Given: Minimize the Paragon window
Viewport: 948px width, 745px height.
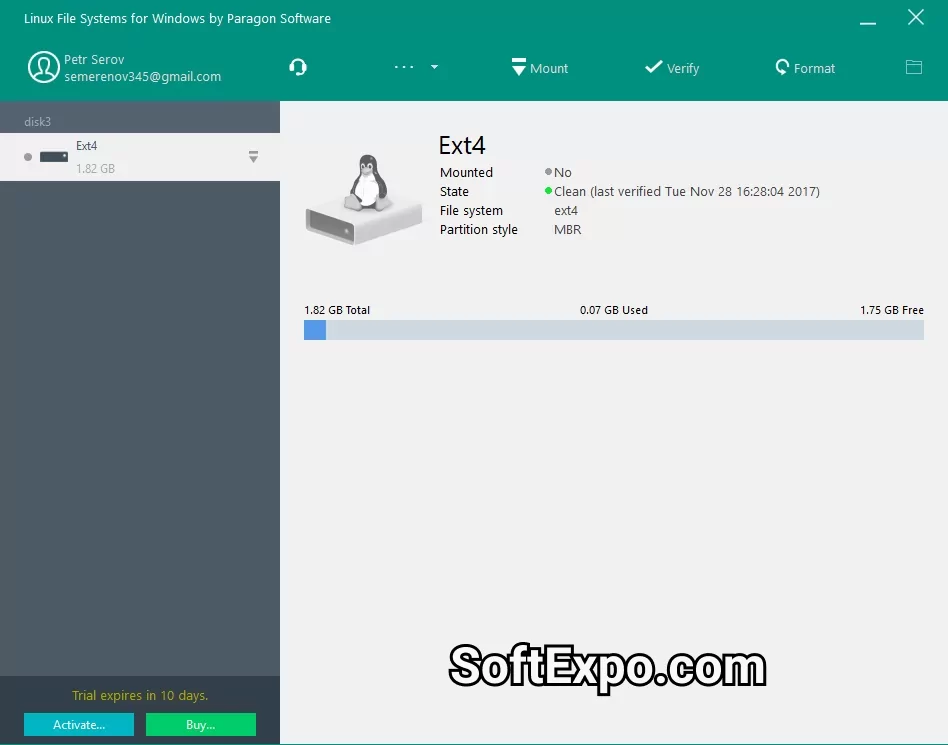Looking at the screenshot, I should 868,18.
